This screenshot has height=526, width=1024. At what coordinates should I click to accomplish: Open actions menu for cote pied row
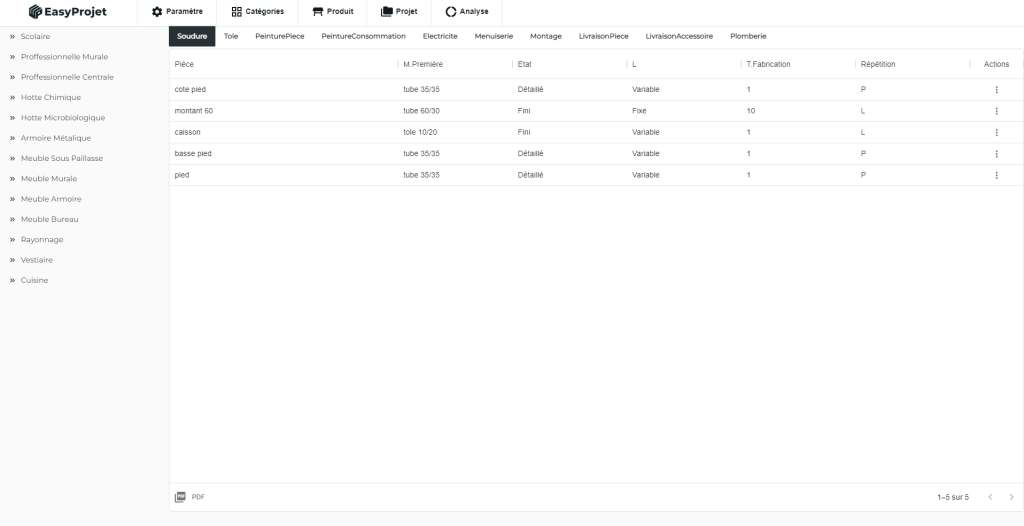(x=996, y=90)
